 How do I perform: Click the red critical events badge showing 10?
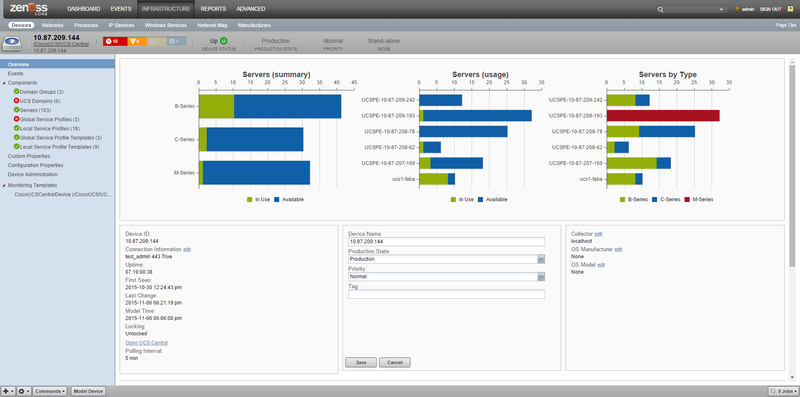point(114,41)
